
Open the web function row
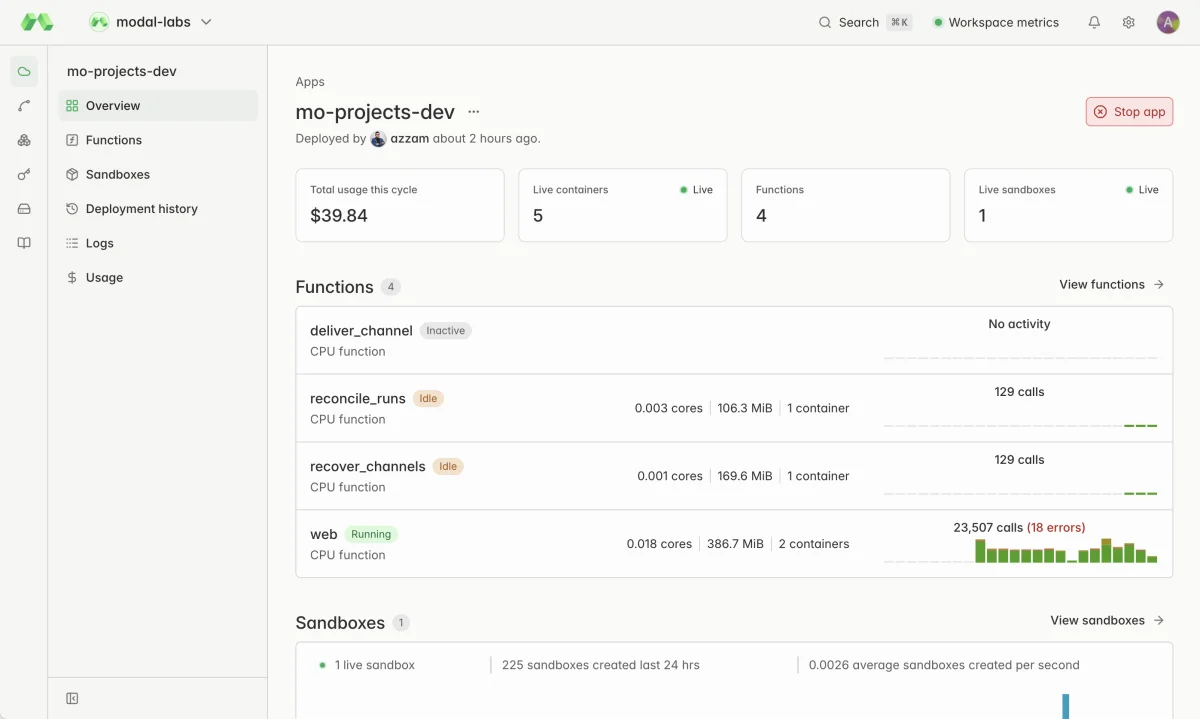pyautogui.click(x=734, y=544)
